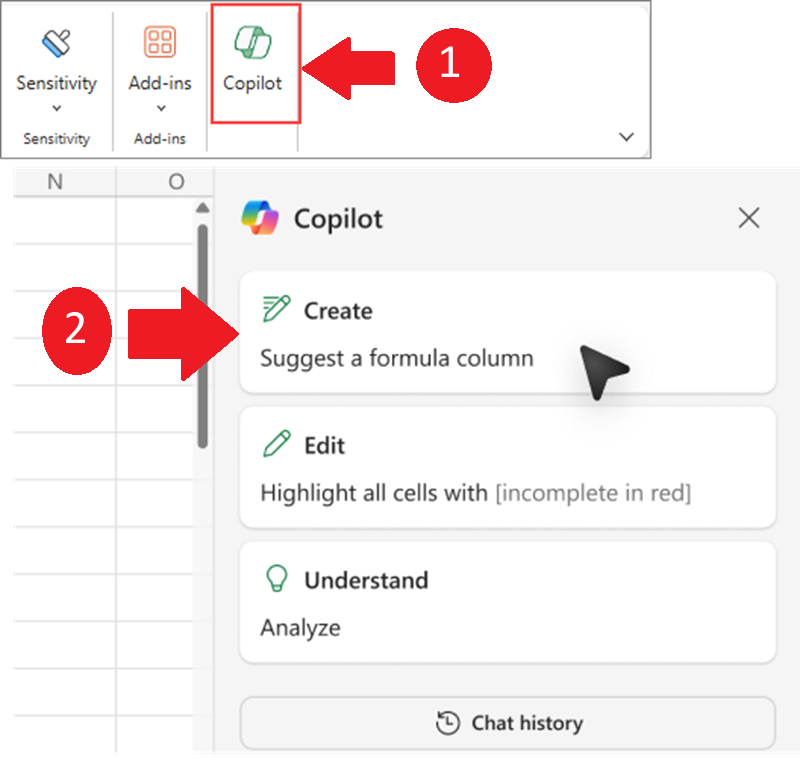Click the vertical scrollbar up arrow
Screen dimensions: 800x766
[x=202, y=207]
